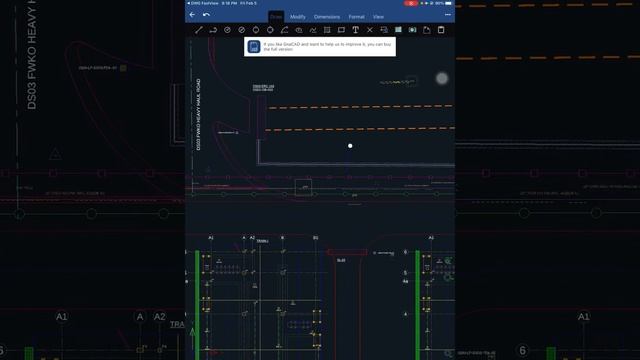Pick the circle tool with diagonal diameter line
This screenshot has width=640, height=360.
coord(242,30)
